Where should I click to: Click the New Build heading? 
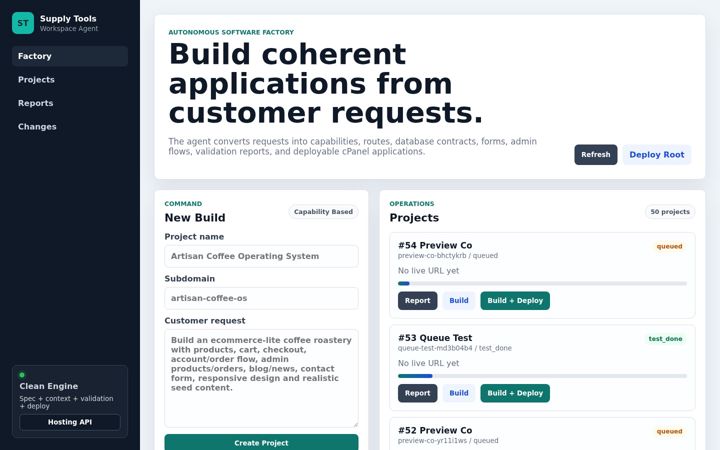(195, 218)
